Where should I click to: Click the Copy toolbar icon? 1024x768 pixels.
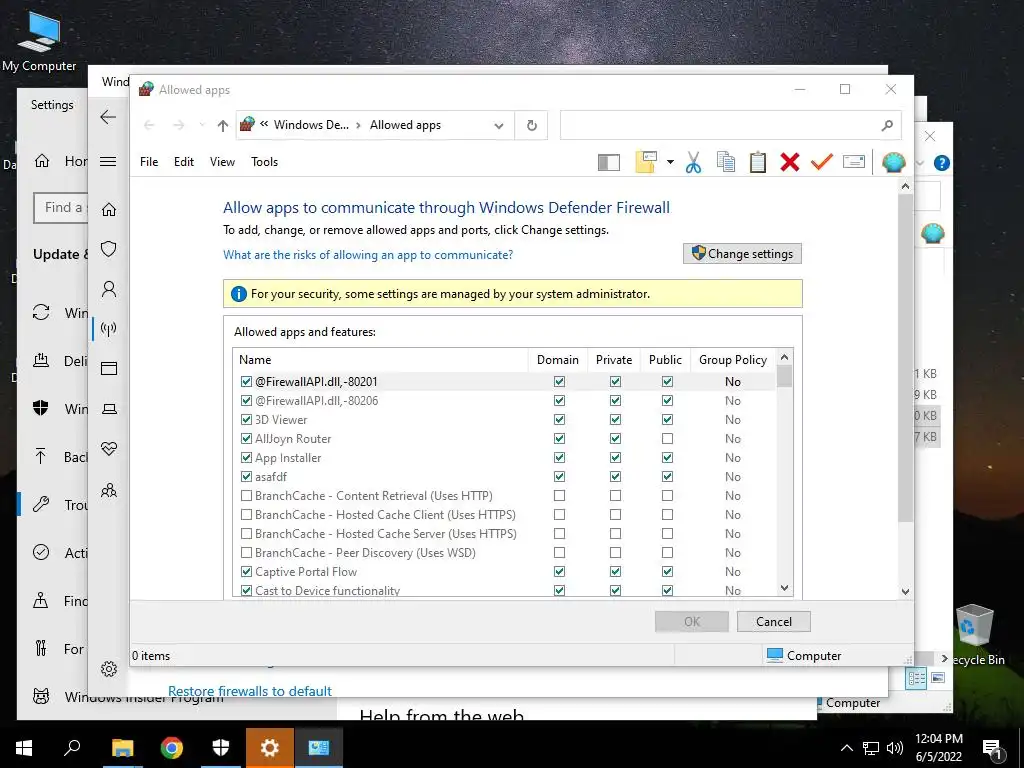point(726,162)
